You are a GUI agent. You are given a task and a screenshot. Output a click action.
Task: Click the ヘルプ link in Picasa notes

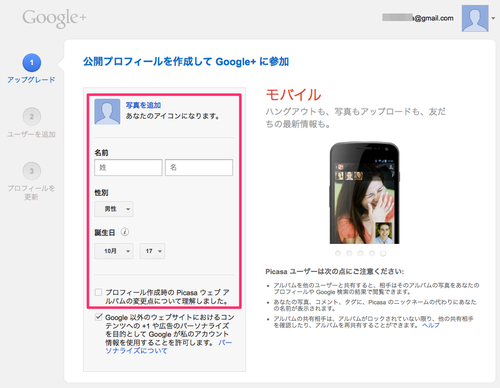(431, 325)
